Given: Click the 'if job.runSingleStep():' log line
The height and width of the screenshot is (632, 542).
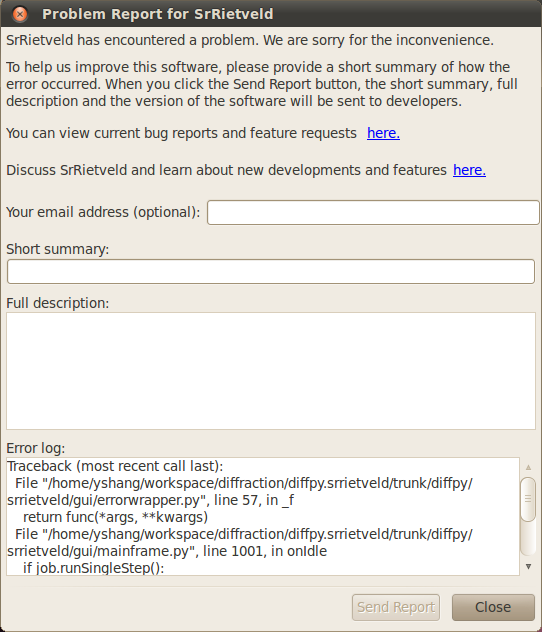Looking at the screenshot, I should pos(93,568).
